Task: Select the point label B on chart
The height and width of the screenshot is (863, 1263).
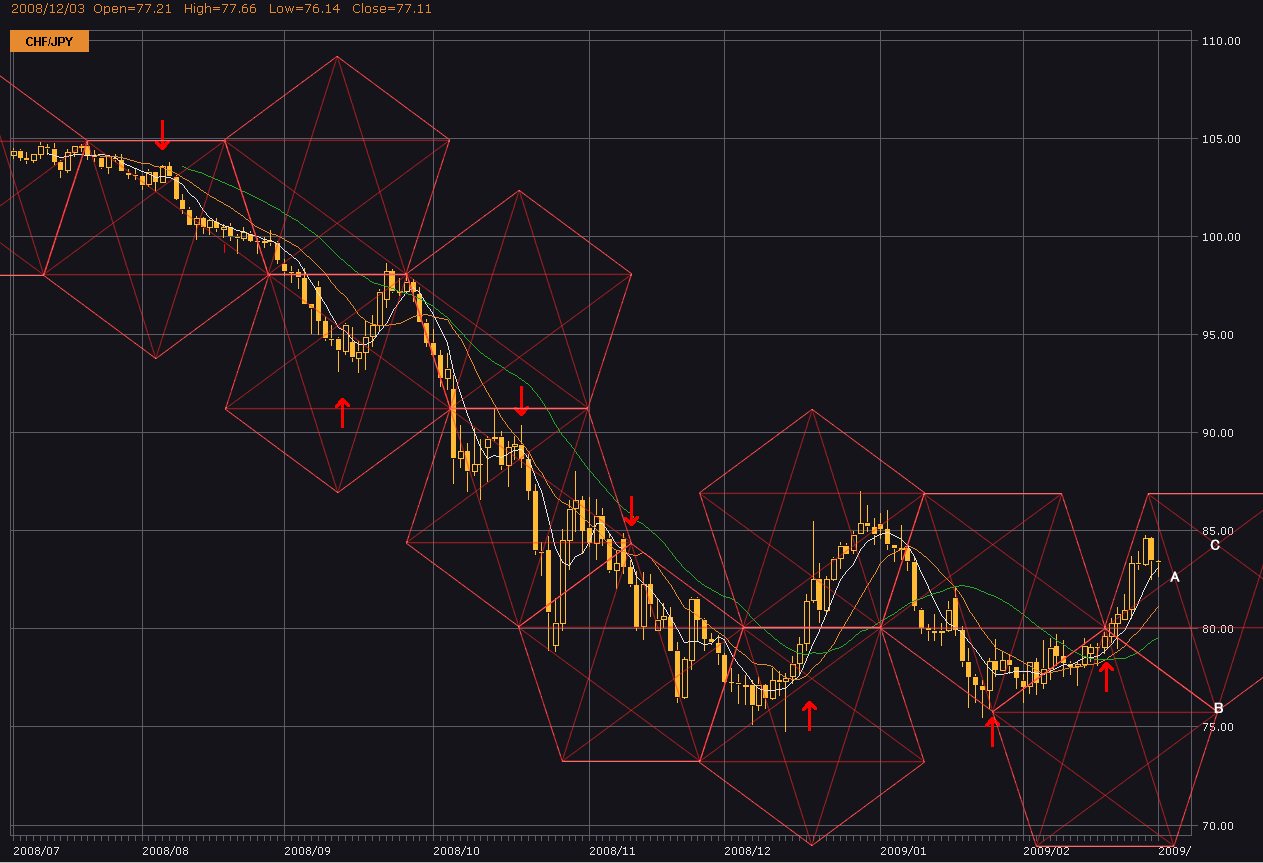Action: pyautogui.click(x=1218, y=708)
